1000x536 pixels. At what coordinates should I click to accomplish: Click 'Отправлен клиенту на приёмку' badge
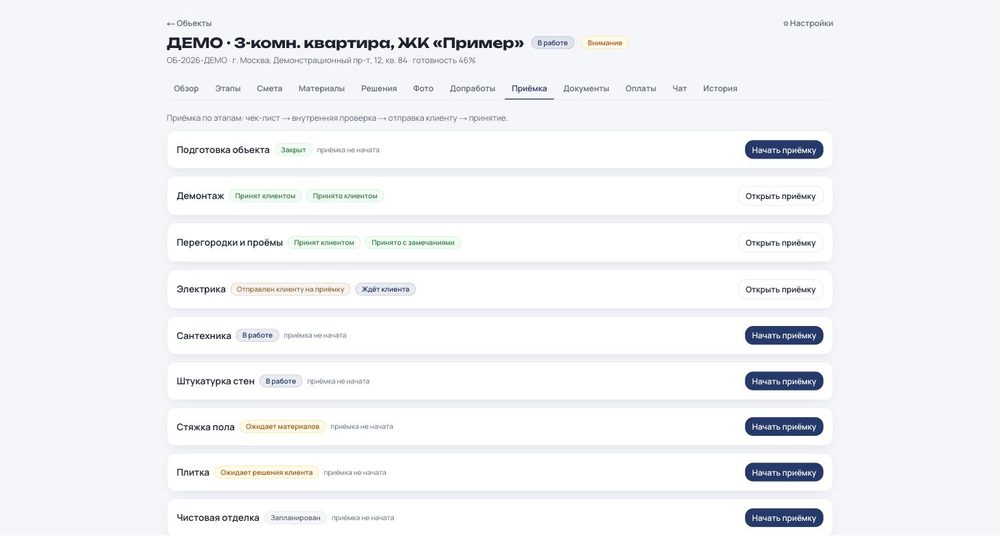tap(290, 289)
